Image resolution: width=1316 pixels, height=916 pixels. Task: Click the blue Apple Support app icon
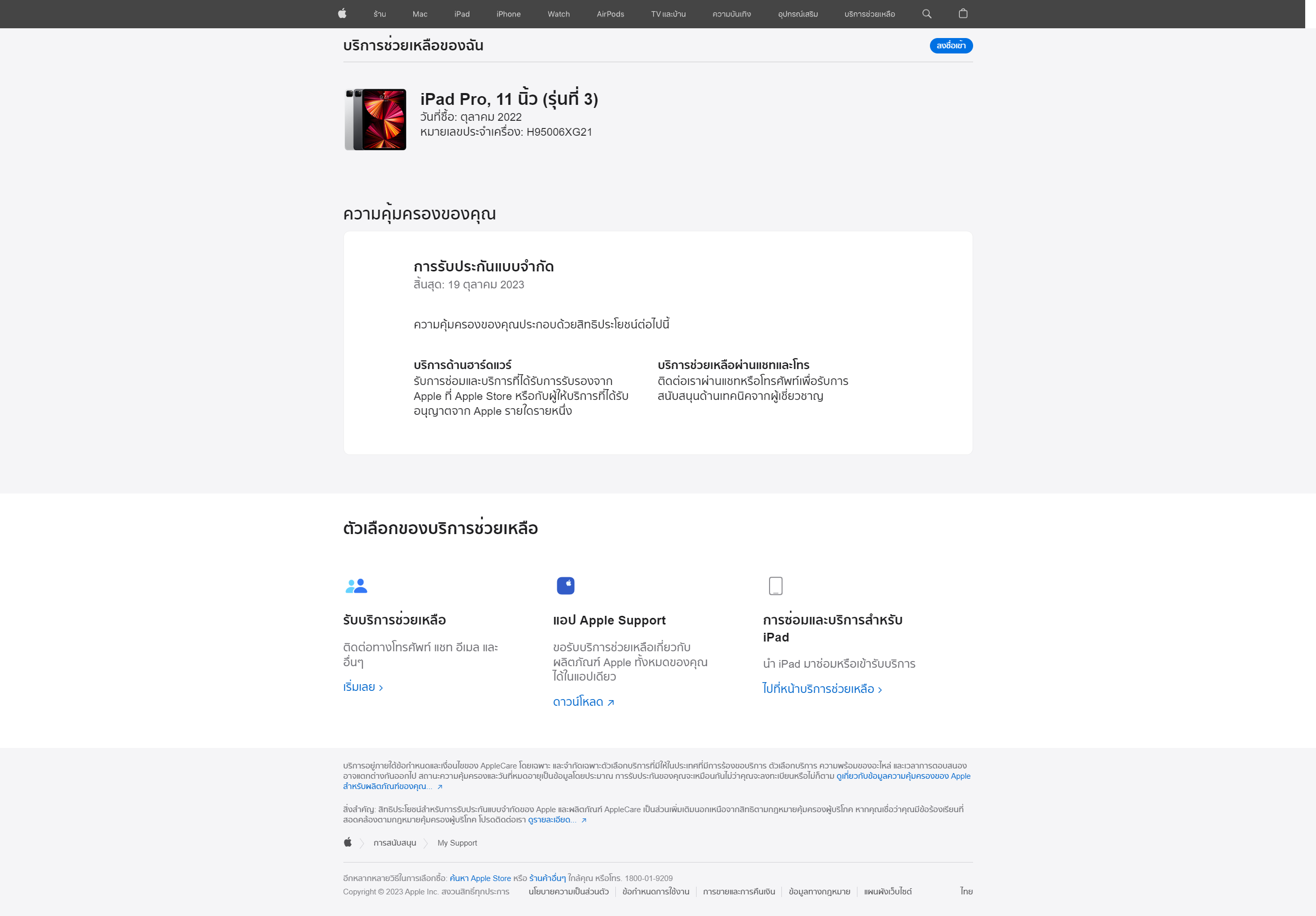(565, 586)
